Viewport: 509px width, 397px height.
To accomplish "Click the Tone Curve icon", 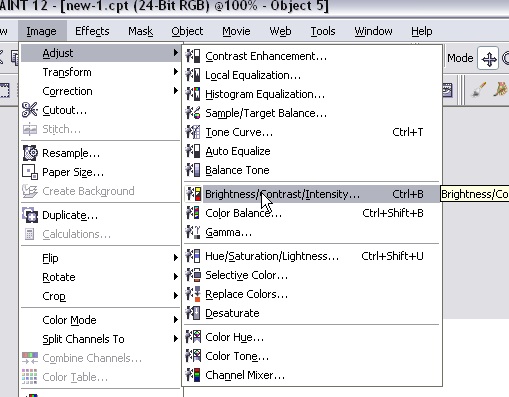I will [x=193, y=132].
